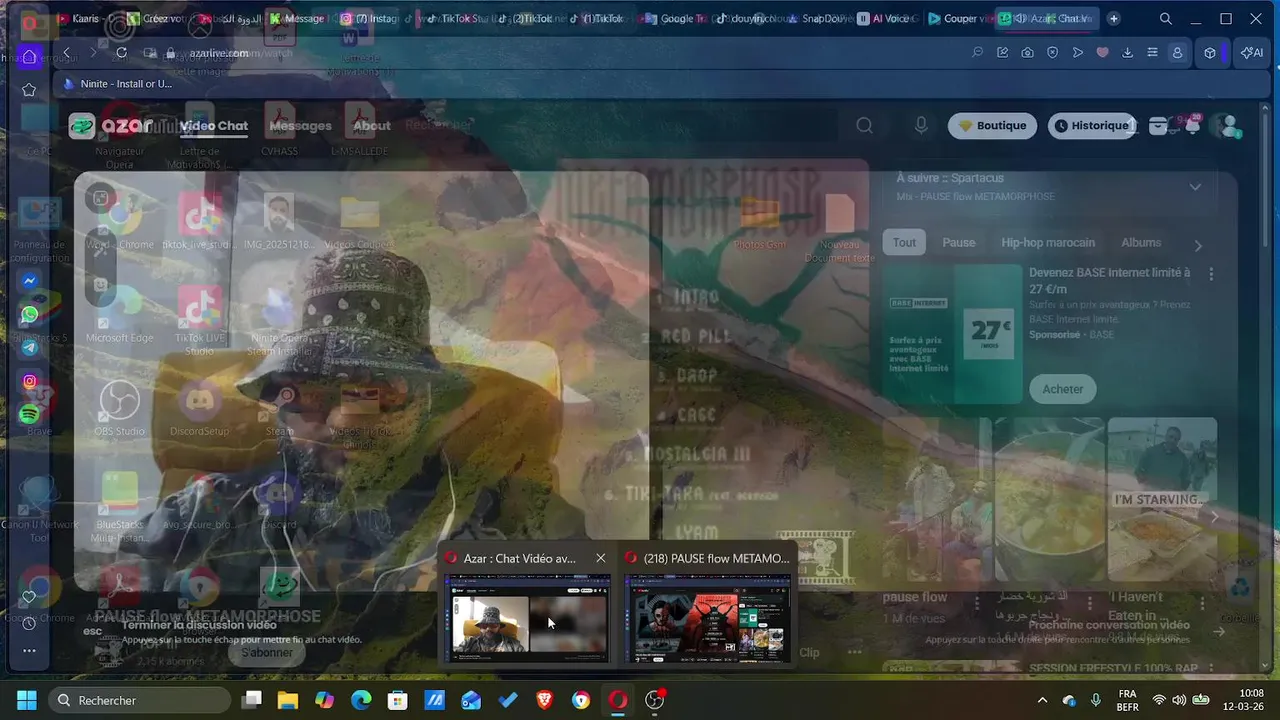Switch to the Video Chat tab
The height and width of the screenshot is (720, 1280).
coord(214,126)
